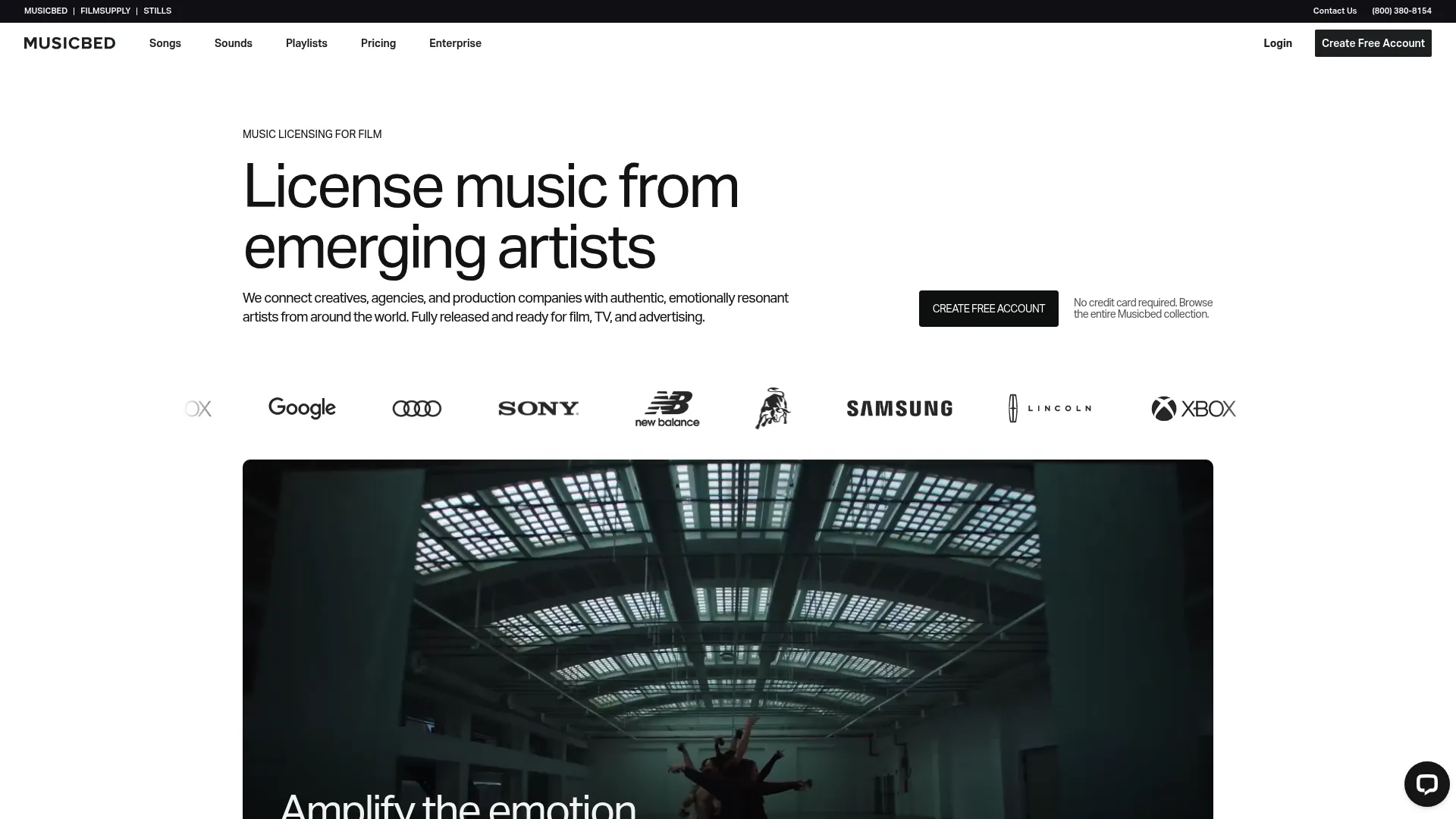This screenshot has width=1456, height=819.
Task: Click the Lamborghini bull logo
Action: [x=773, y=408]
